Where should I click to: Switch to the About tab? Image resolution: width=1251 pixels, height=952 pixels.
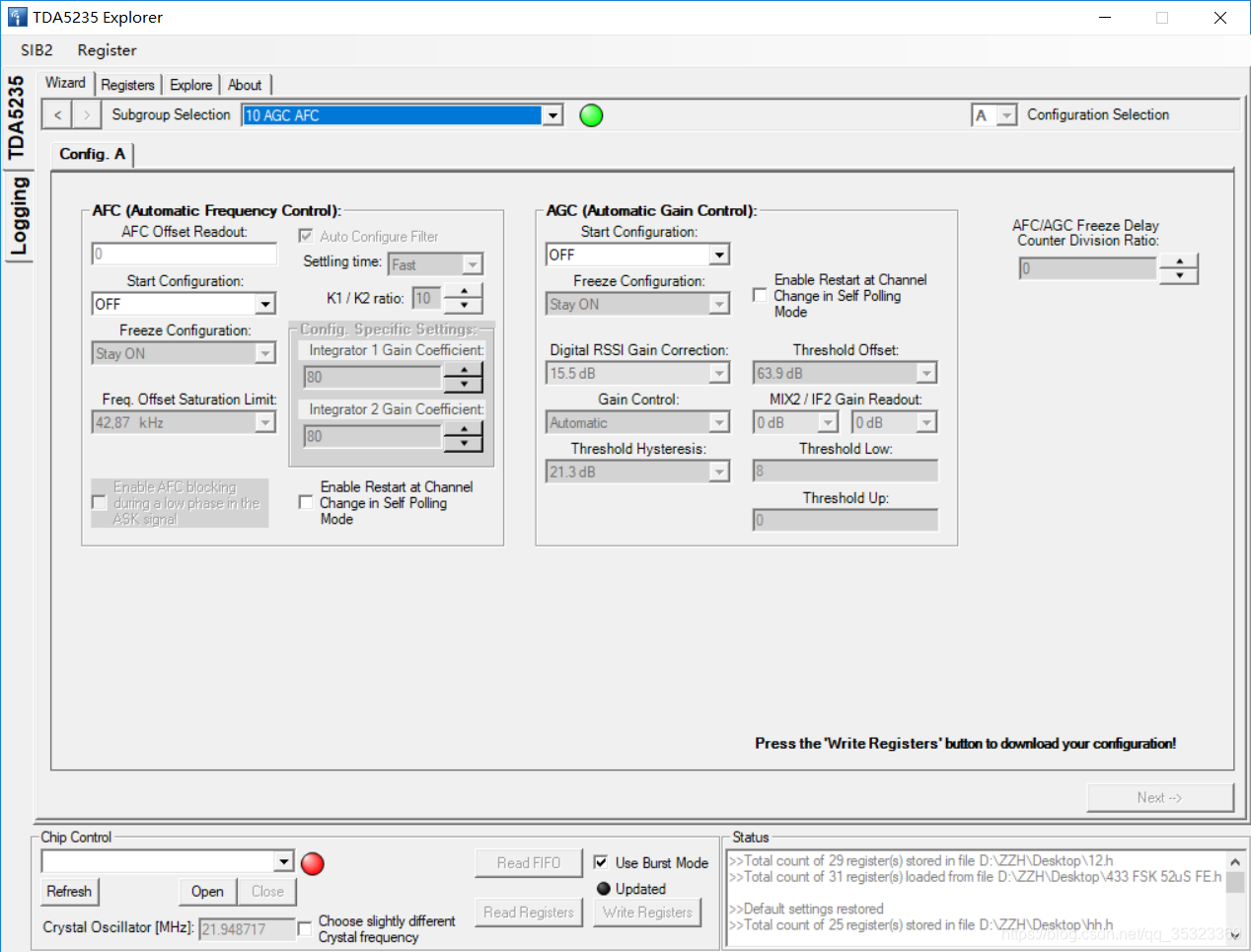(x=245, y=85)
